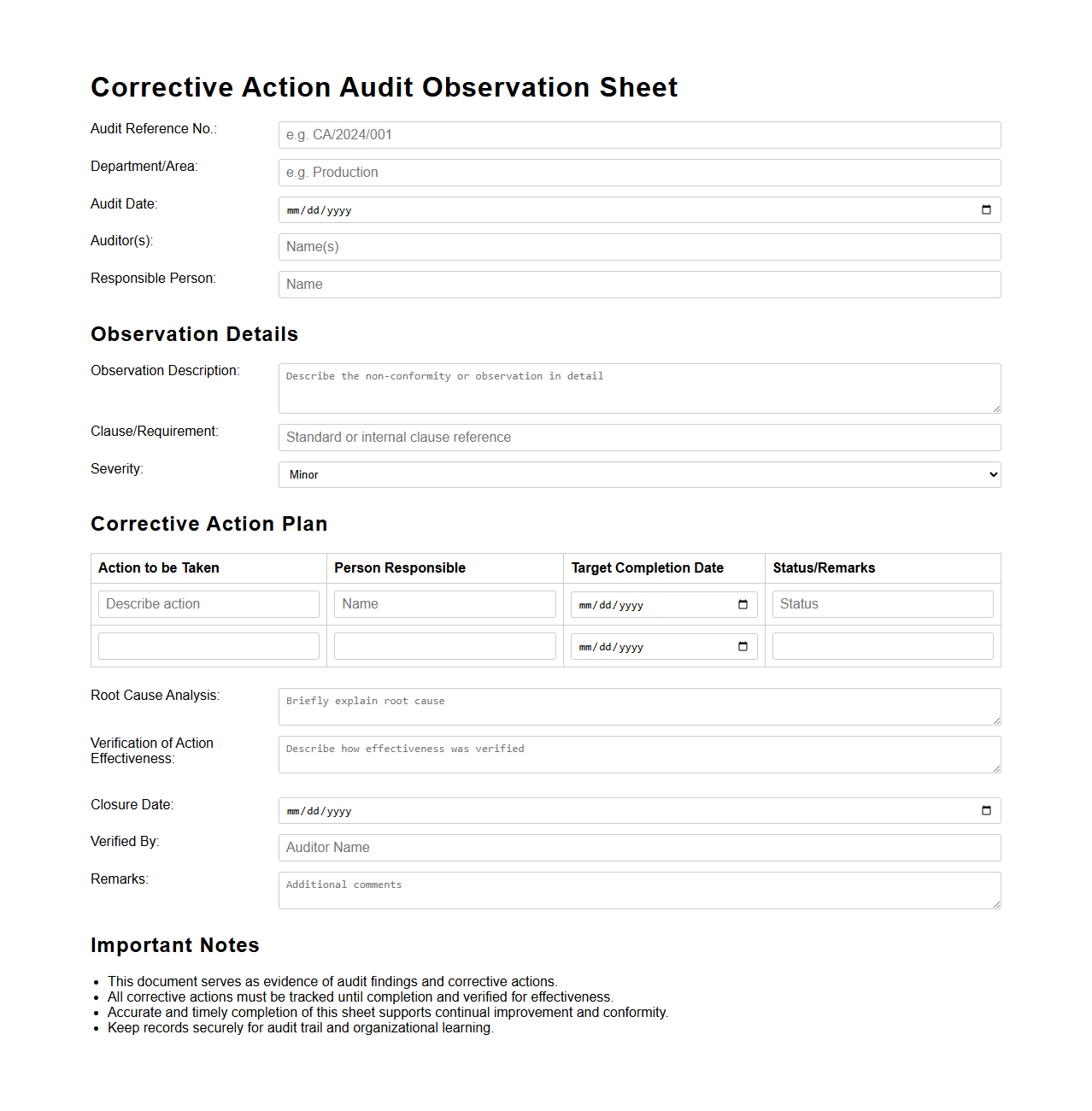Click the Verified By auditor name field

pyautogui.click(x=639, y=848)
